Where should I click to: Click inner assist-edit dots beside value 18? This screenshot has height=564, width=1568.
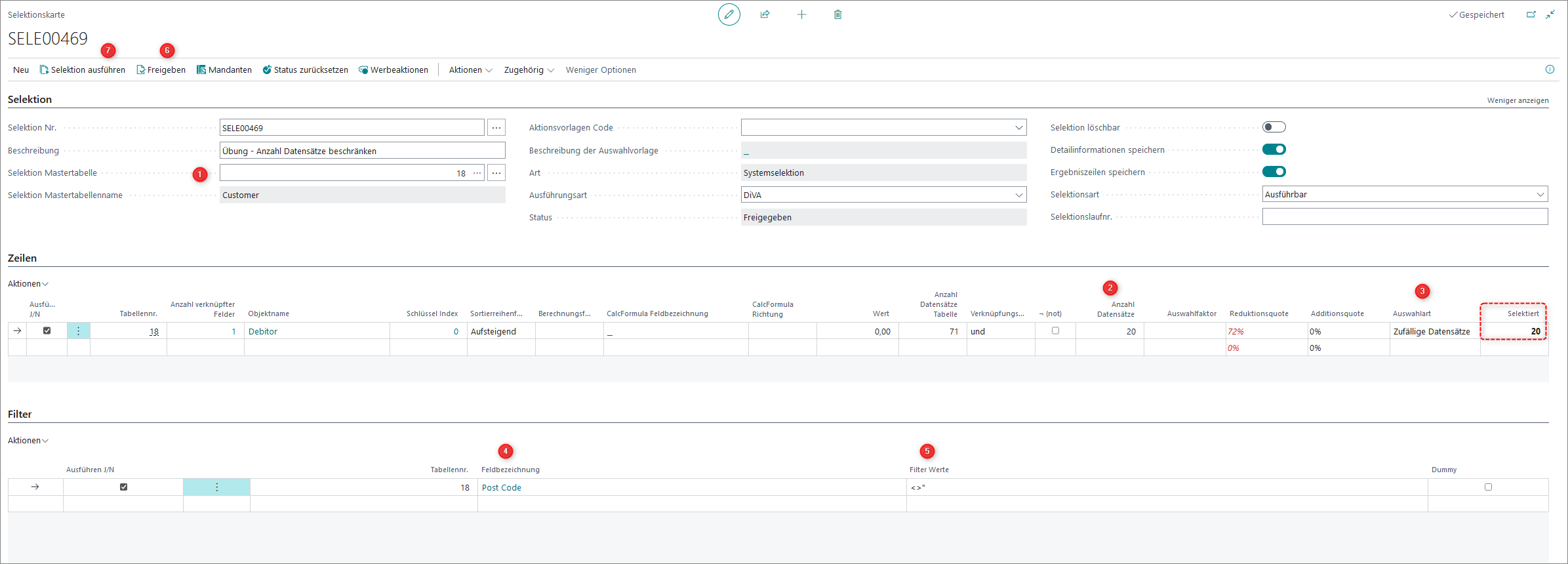click(x=477, y=173)
